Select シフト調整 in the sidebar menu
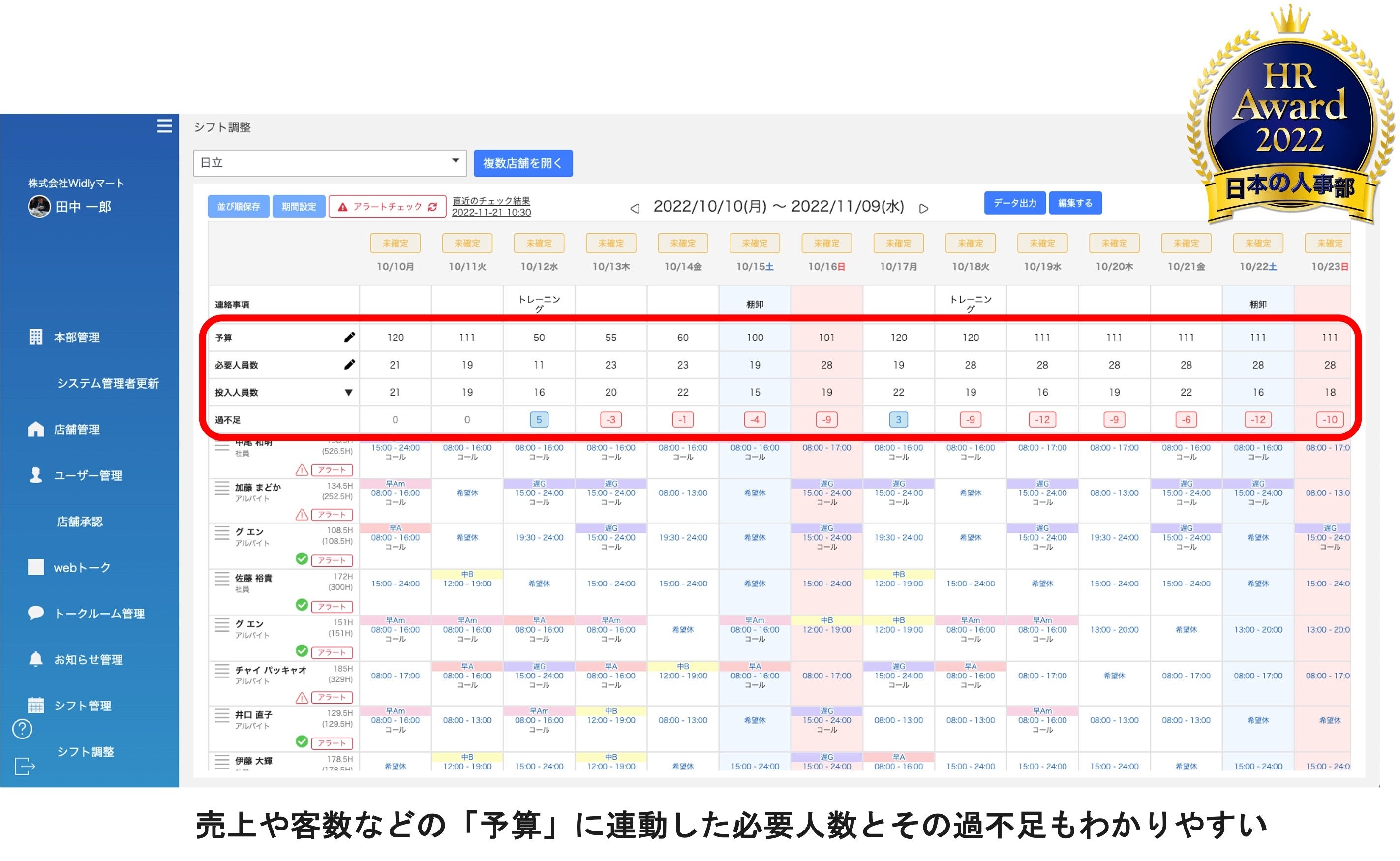 click(x=86, y=752)
